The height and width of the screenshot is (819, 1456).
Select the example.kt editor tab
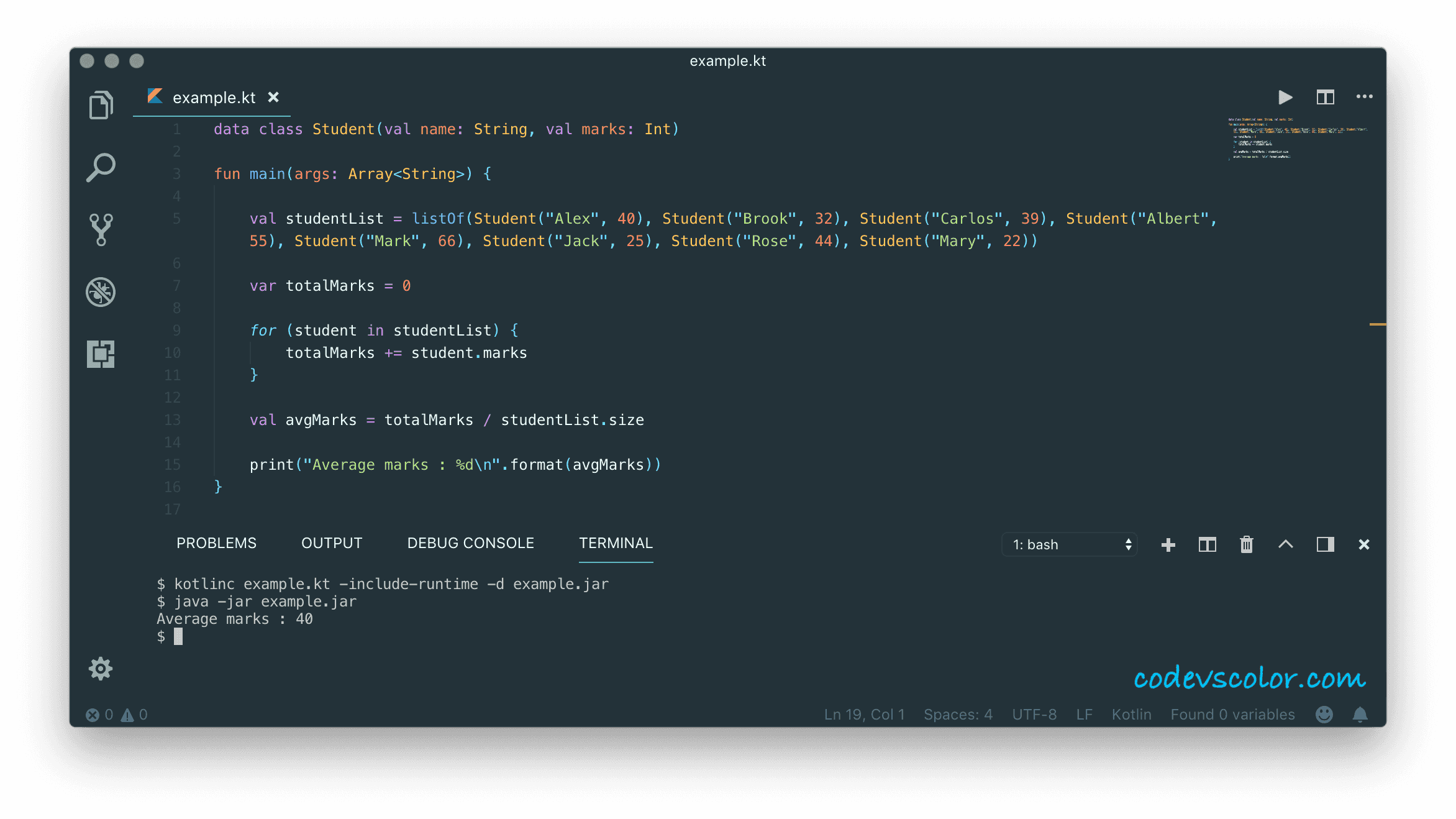click(x=213, y=98)
